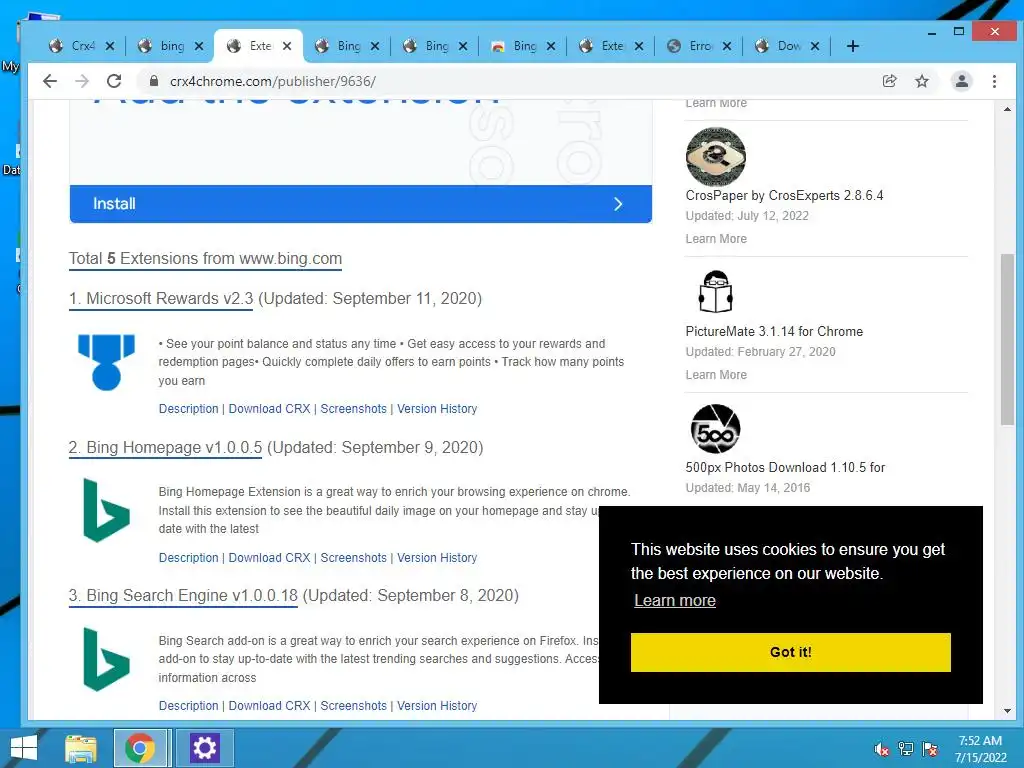The height and width of the screenshot is (768, 1024).
Task: Open Chrome's three-dot menu
Action: [x=994, y=81]
